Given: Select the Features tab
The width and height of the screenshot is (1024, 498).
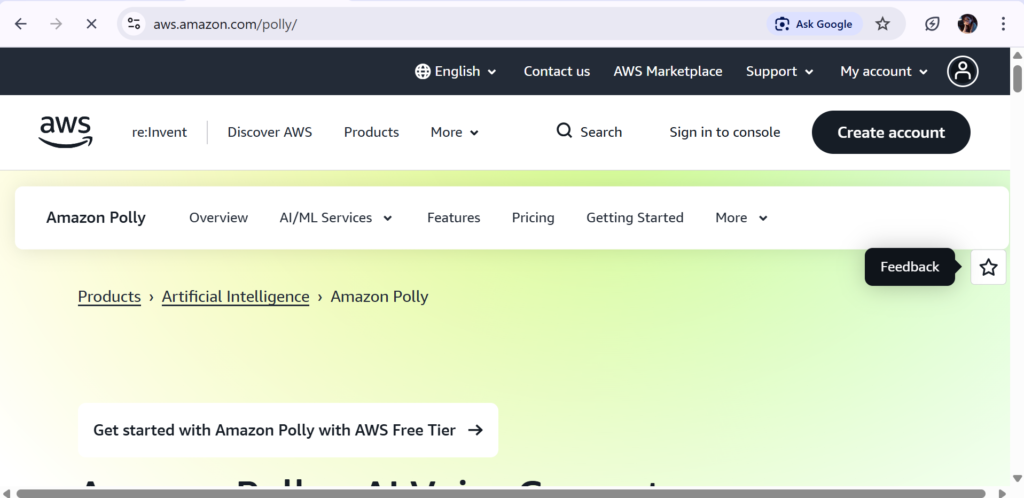Looking at the screenshot, I should click(453, 217).
